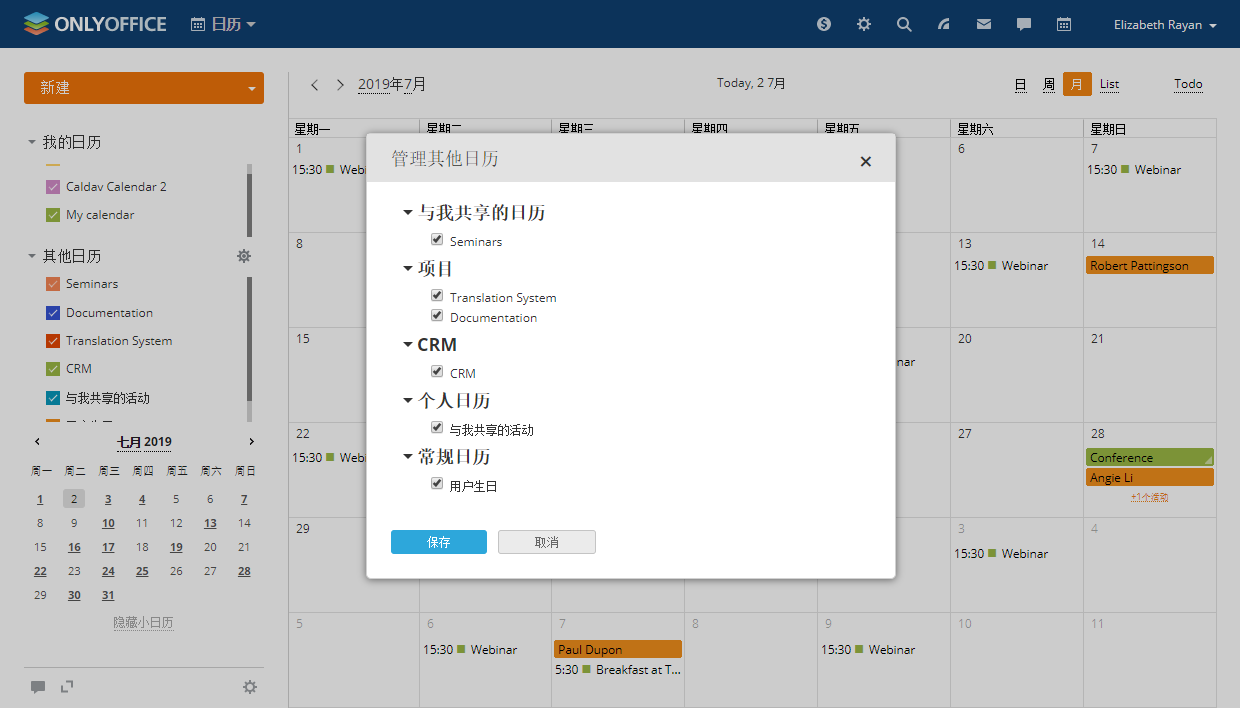The height and width of the screenshot is (708, 1240).
Task: Close the 管理其他日历 dialog
Action: click(x=866, y=161)
